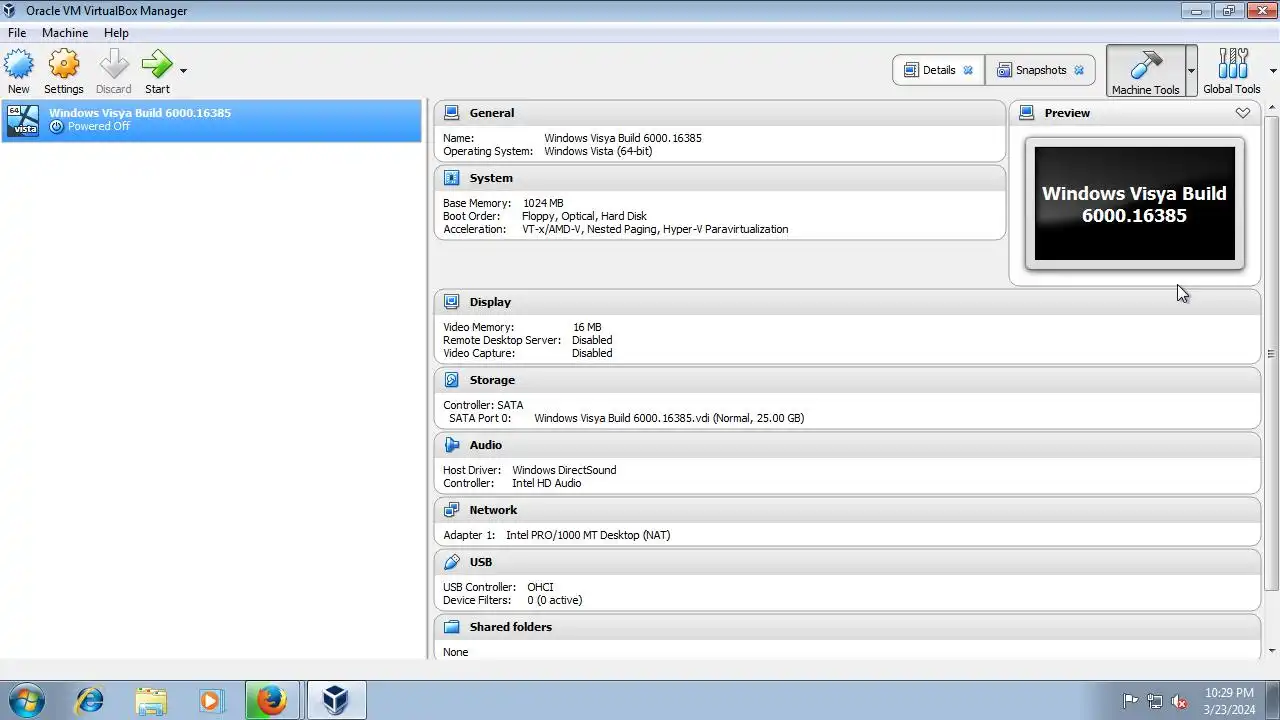This screenshot has height=720, width=1280.
Task: Click the USB section icon
Action: tap(452, 562)
